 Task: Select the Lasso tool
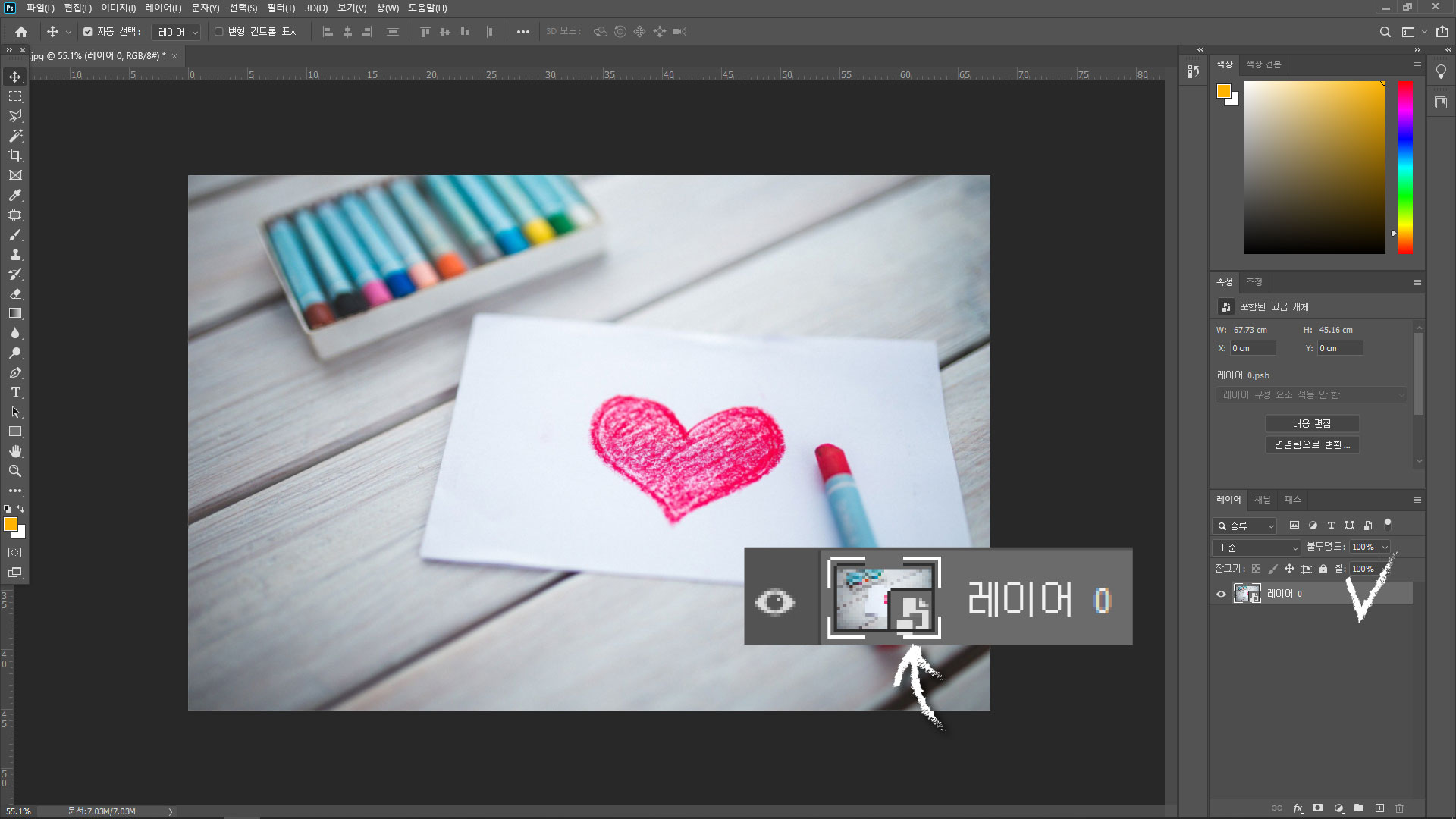point(15,116)
